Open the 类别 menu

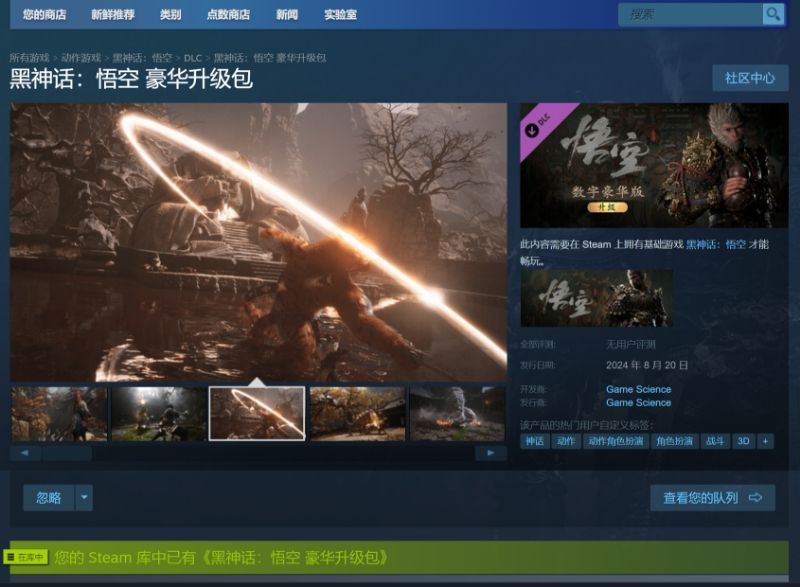[x=170, y=15]
